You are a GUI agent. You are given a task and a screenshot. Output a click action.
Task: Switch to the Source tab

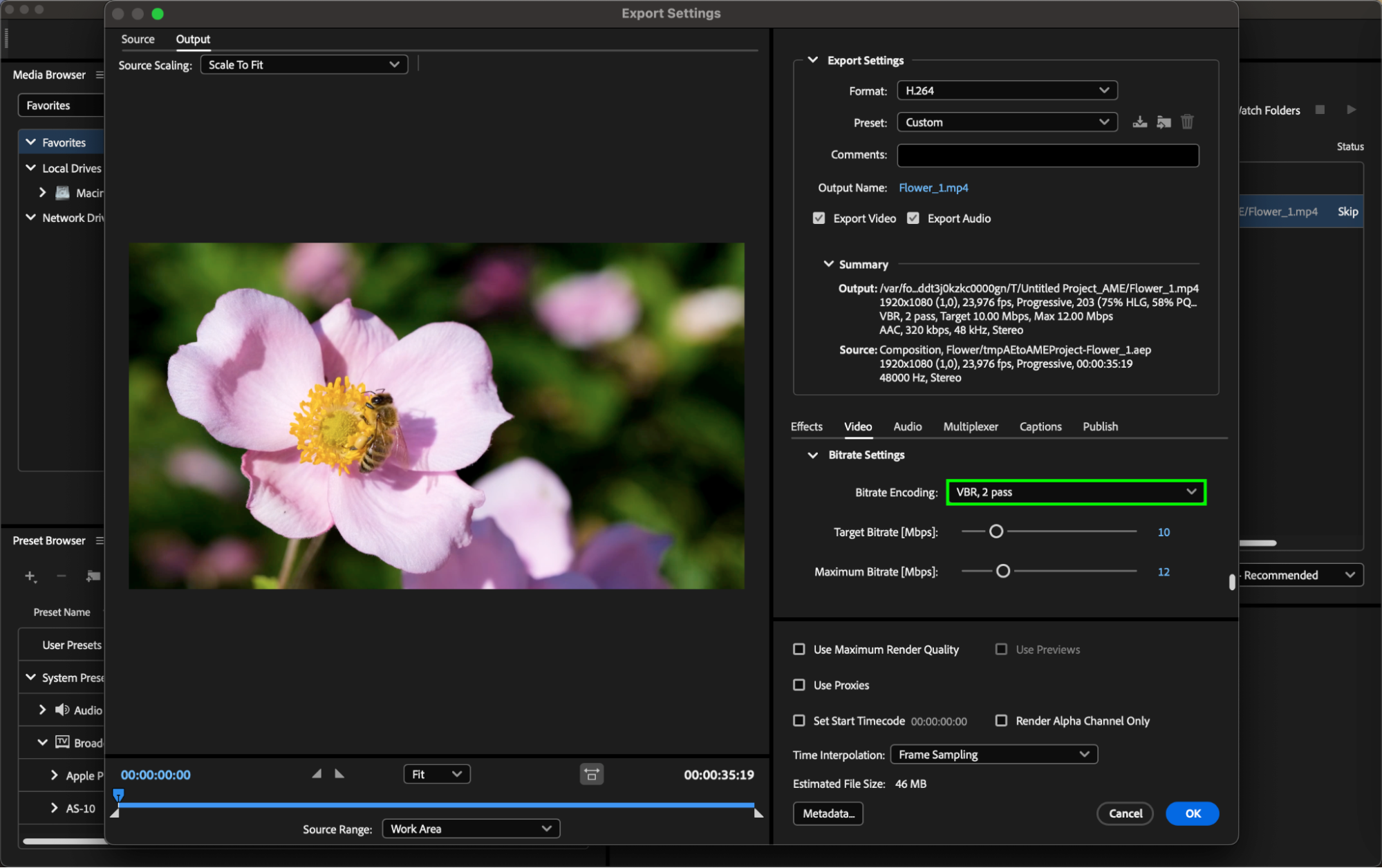click(x=138, y=39)
